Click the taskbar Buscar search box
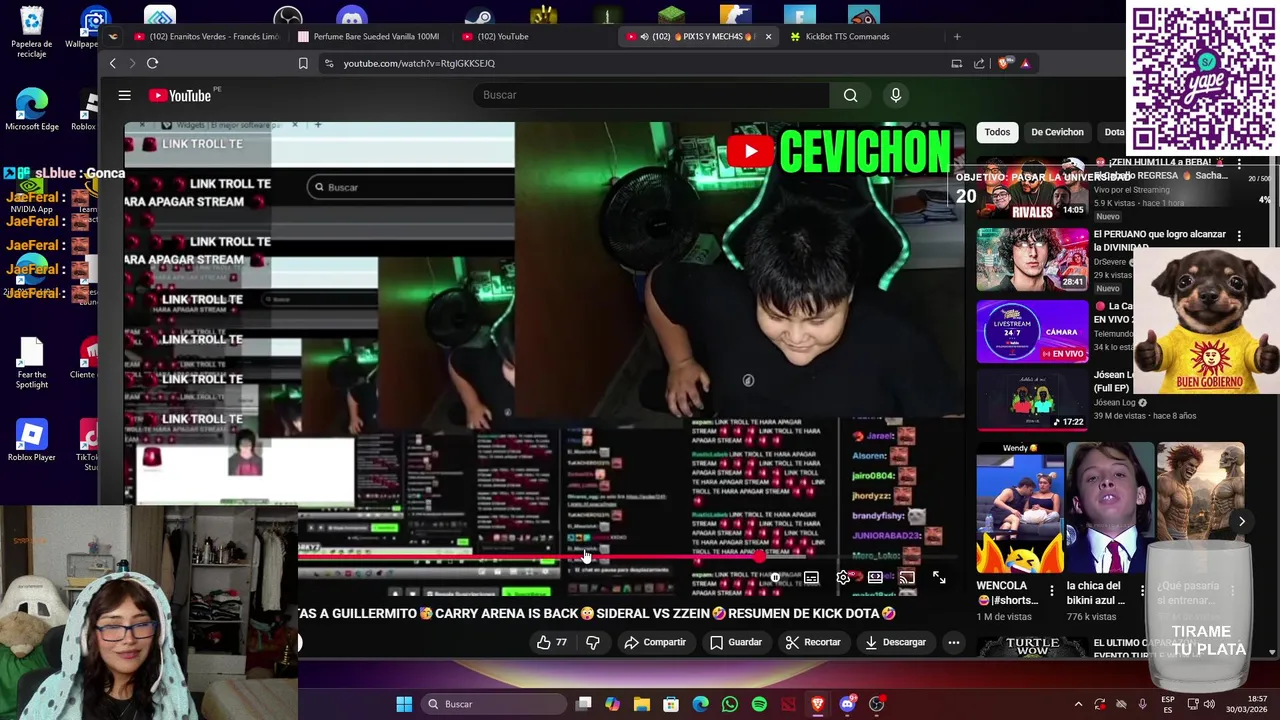The width and height of the screenshot is (1280, 720). [494, 704]
